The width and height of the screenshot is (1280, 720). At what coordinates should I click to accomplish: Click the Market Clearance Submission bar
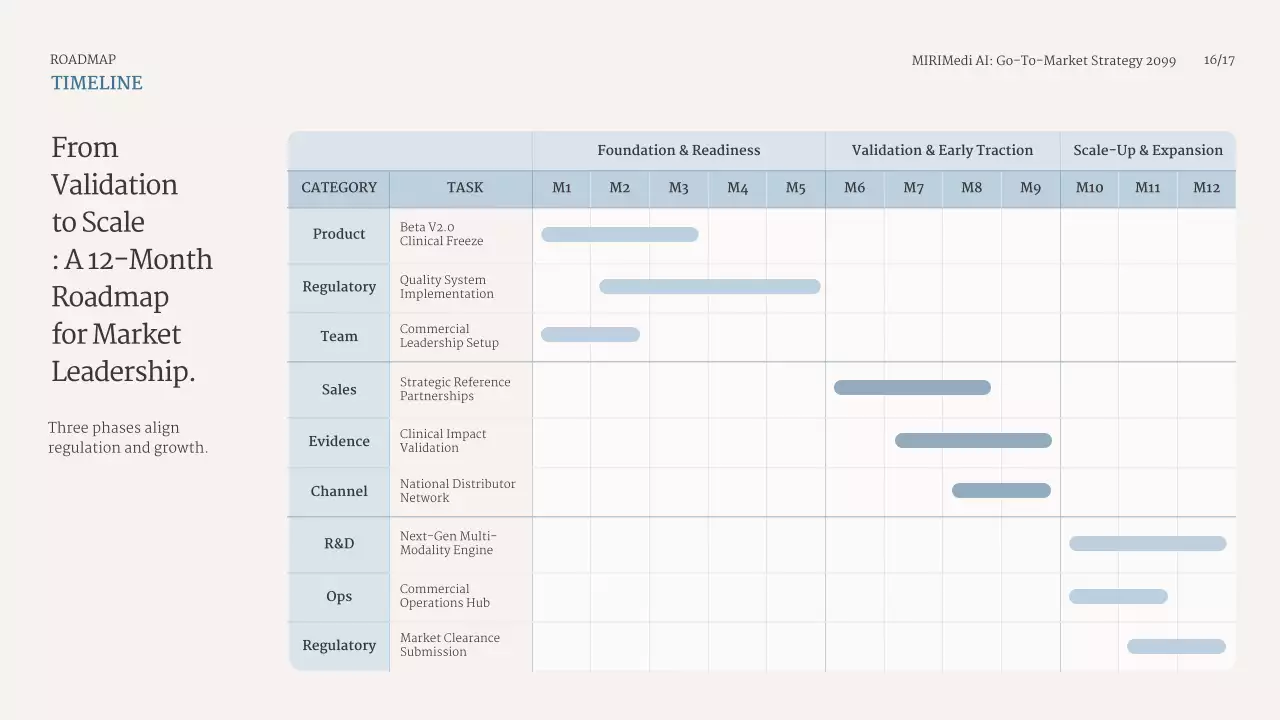(x=1176, y=647)
